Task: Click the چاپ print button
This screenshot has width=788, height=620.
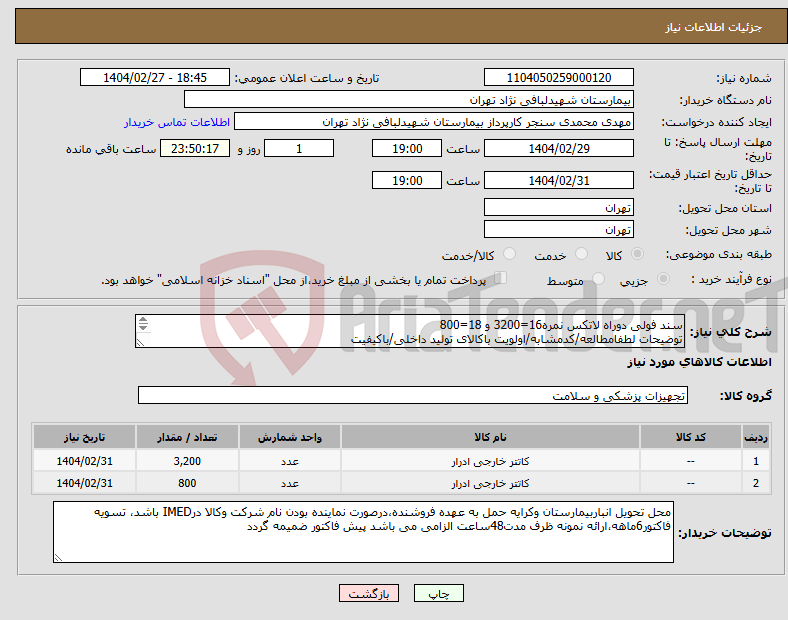Action: tap(439, 593)
